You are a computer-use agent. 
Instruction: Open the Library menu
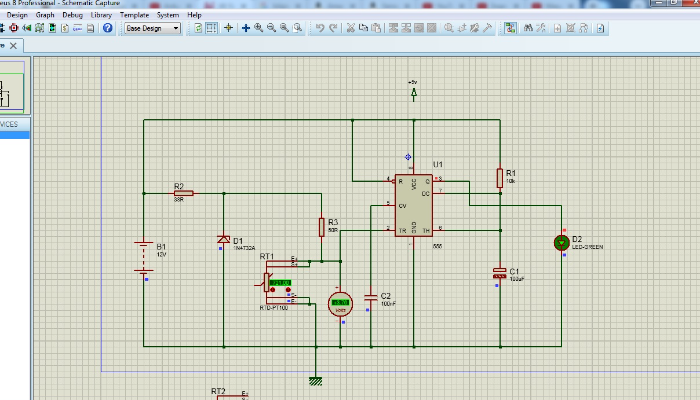pos(101,15)
